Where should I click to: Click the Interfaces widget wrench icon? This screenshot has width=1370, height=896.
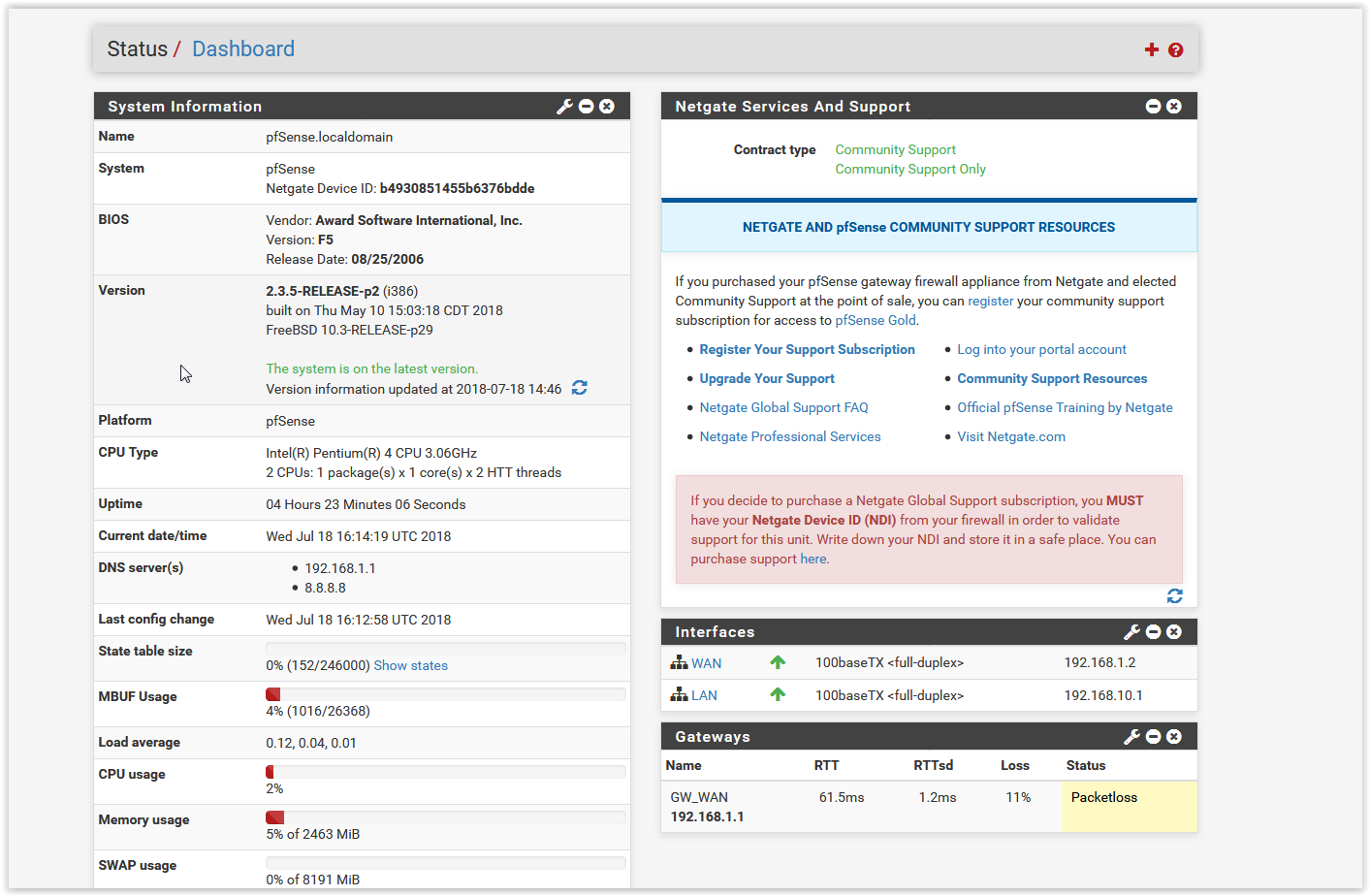(x=1131, y=632)
